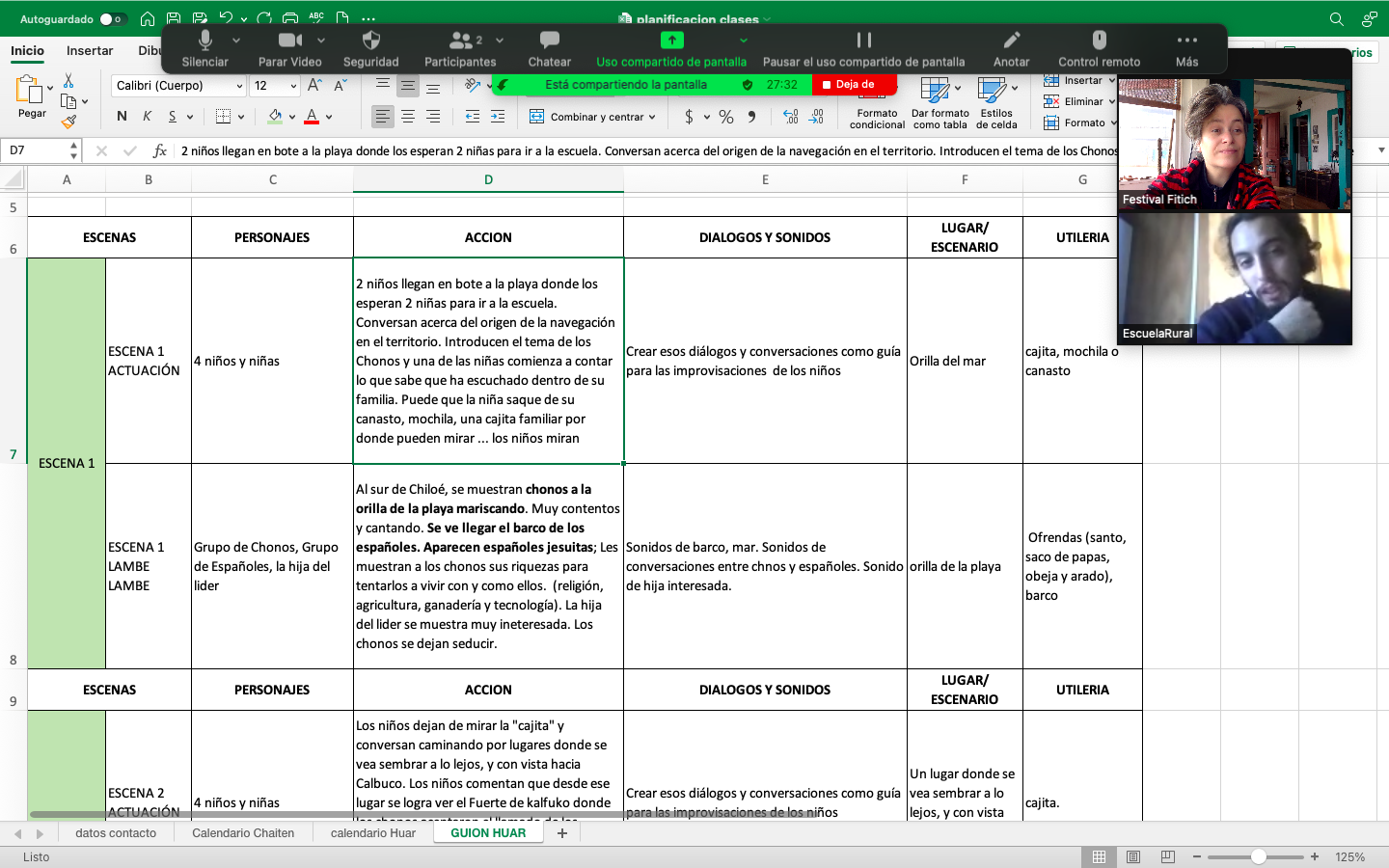This screenshot has height=868, width=1389.
Task: Open the cell borders icon
Action: (x=223, y=117)
